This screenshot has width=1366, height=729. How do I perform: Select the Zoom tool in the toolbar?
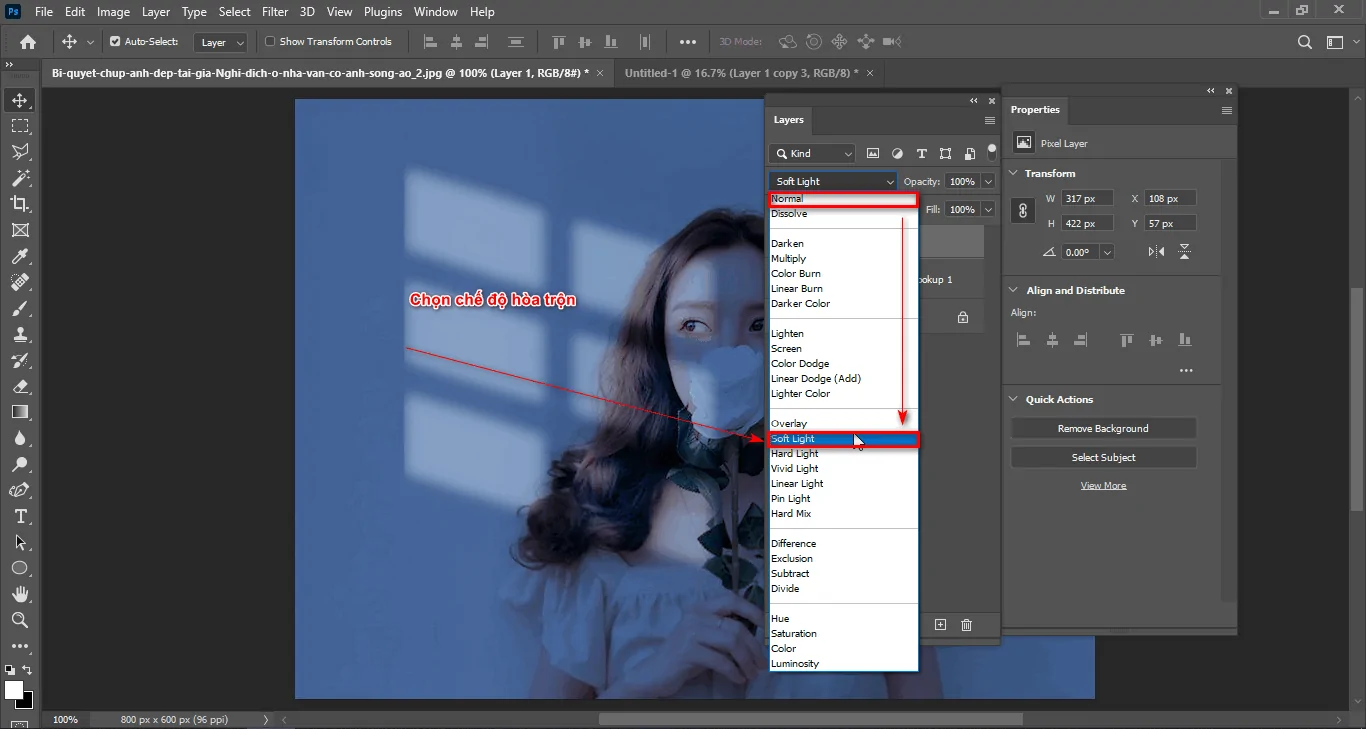pos(20,620)
